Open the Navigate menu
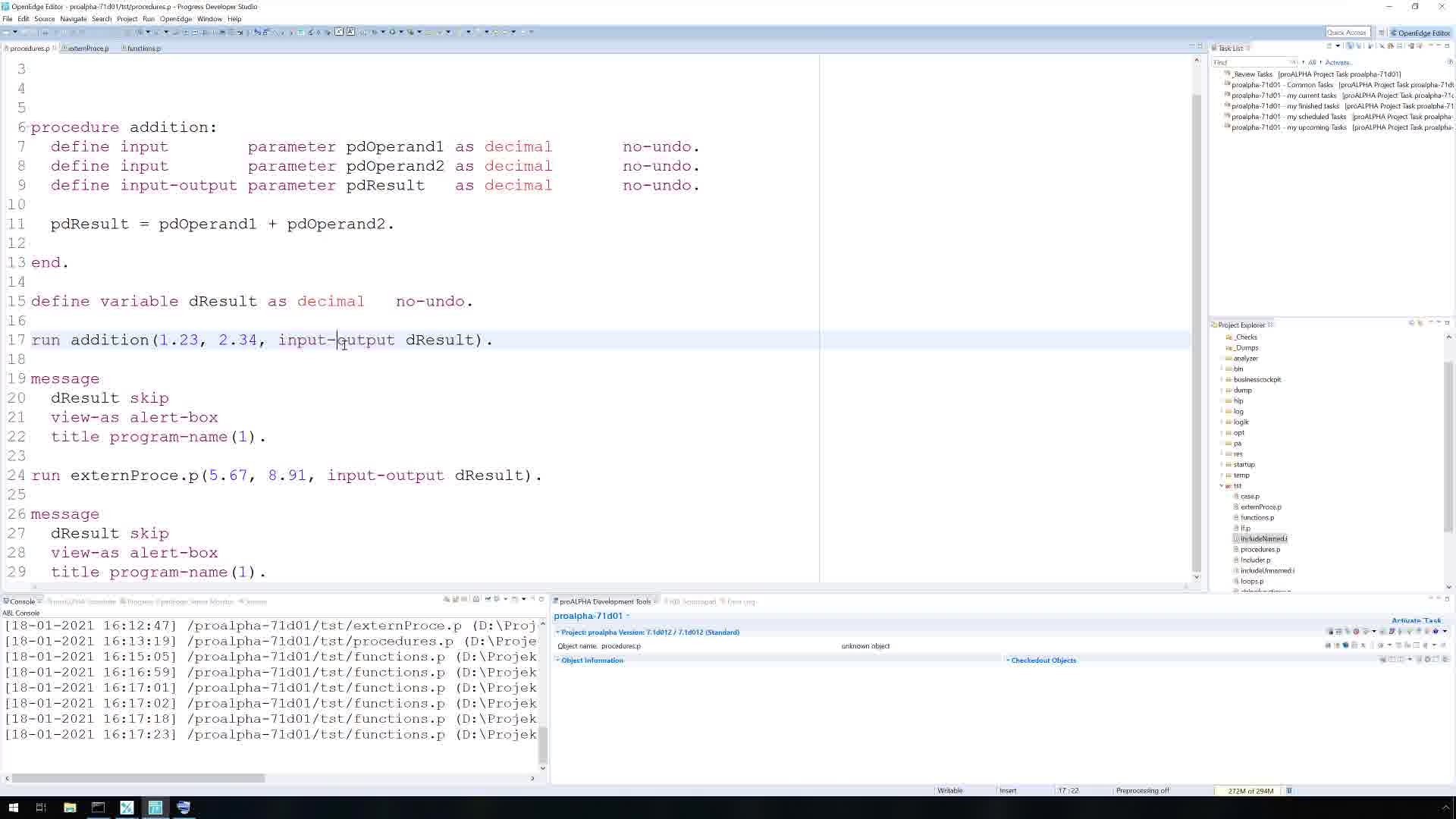This screenshot has height=819, width=1456. click(x=73, y=19)
